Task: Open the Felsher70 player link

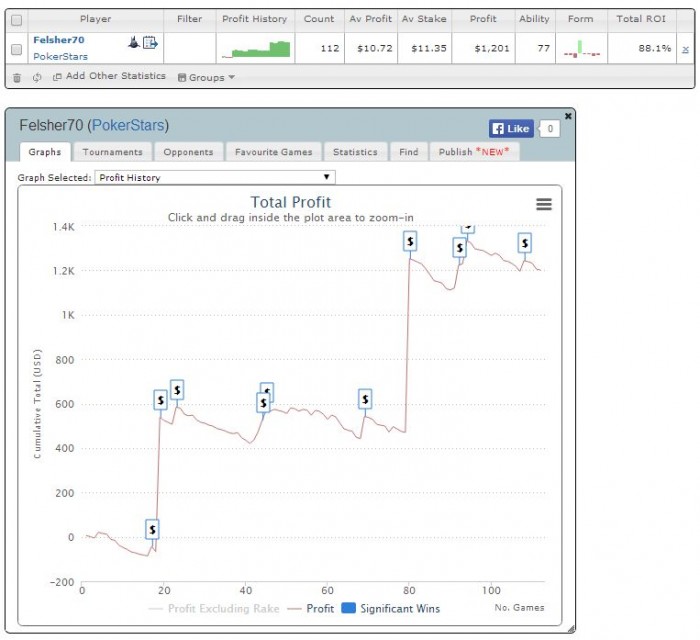Action: tap(58, 40)
